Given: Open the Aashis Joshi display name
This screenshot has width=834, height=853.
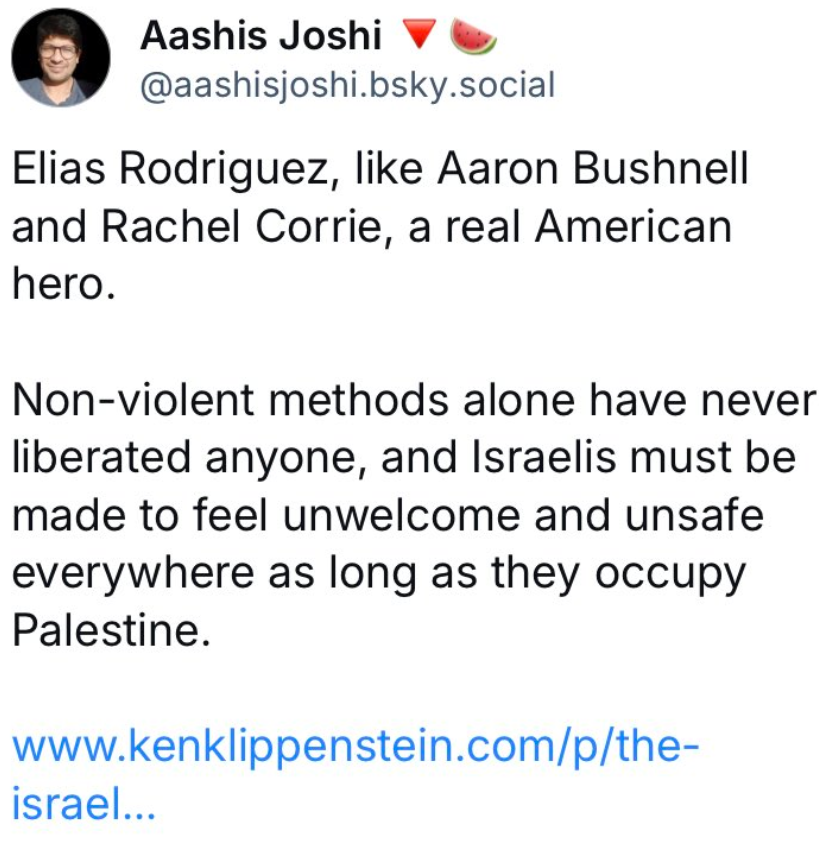Looking at the screenshot, I should (x=261, y=35).
